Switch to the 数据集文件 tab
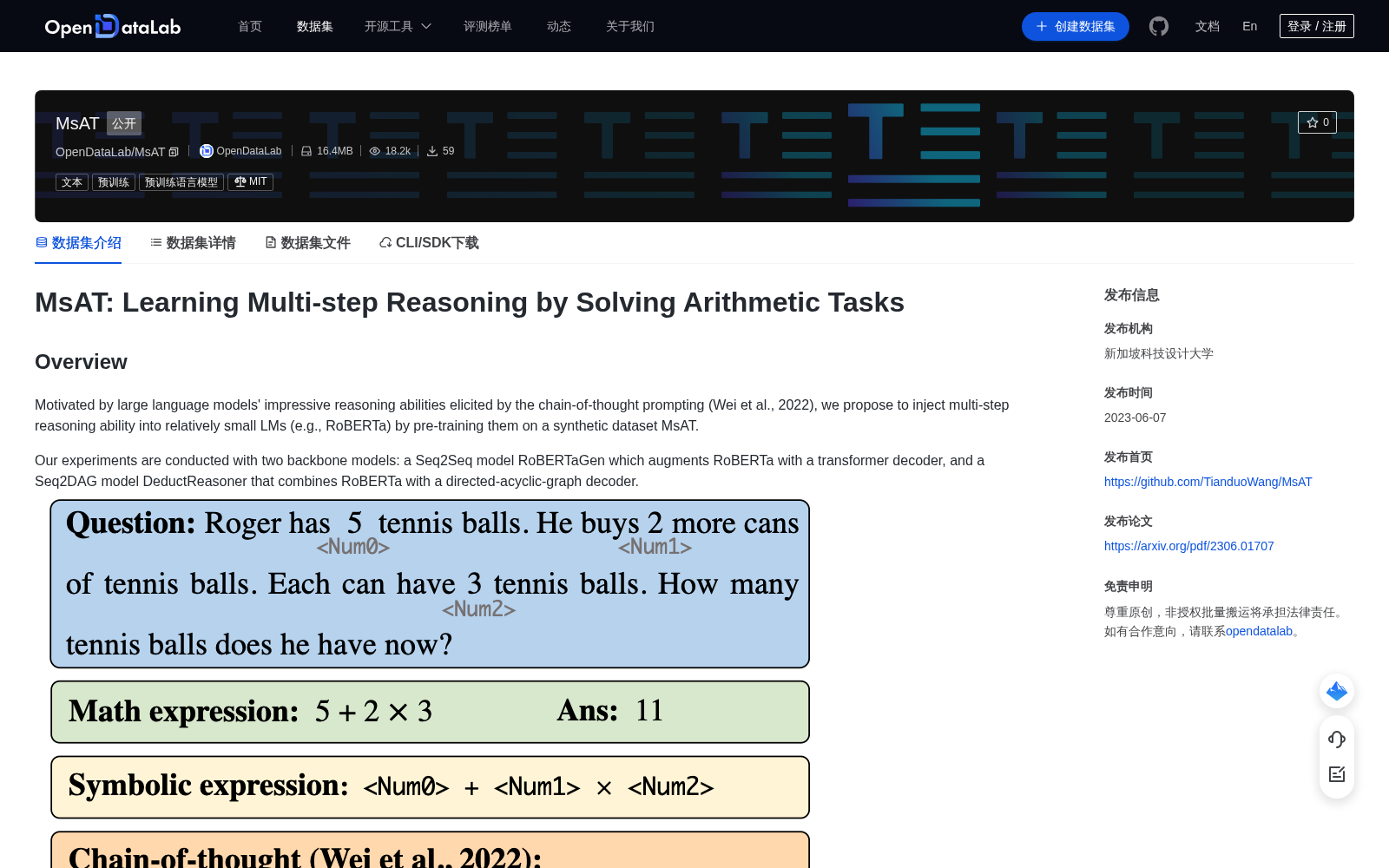The height and width of the screenshot is (868, 1389). click(307, 243)
